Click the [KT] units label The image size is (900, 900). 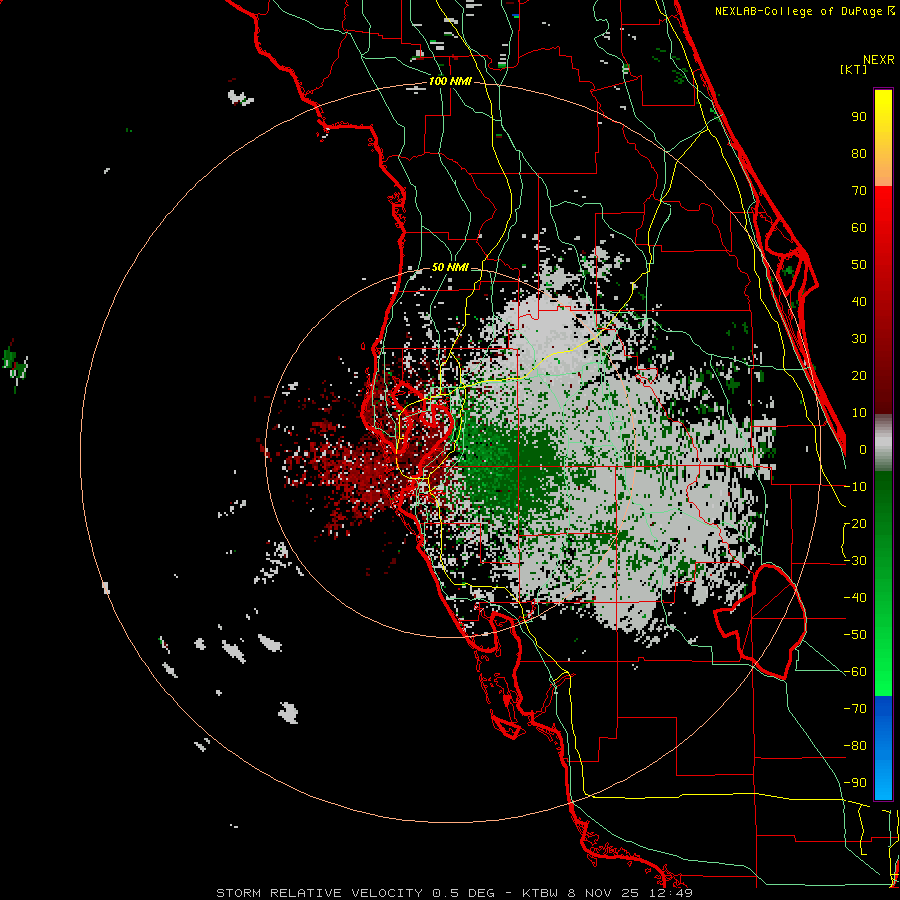tap(854, 69)
